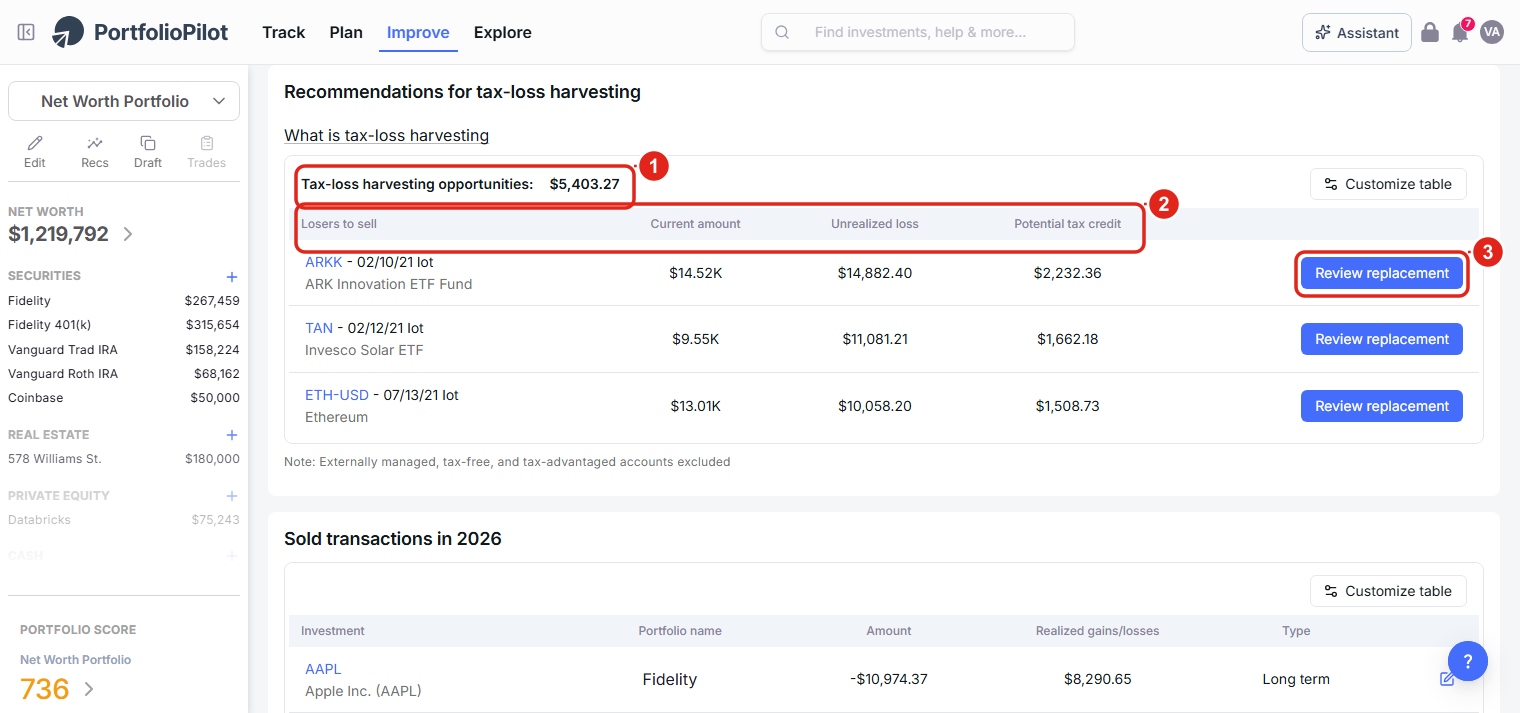1520x713 pixels.
Task: Edit the AAPL sold transaction
Action: [1447, 679]
